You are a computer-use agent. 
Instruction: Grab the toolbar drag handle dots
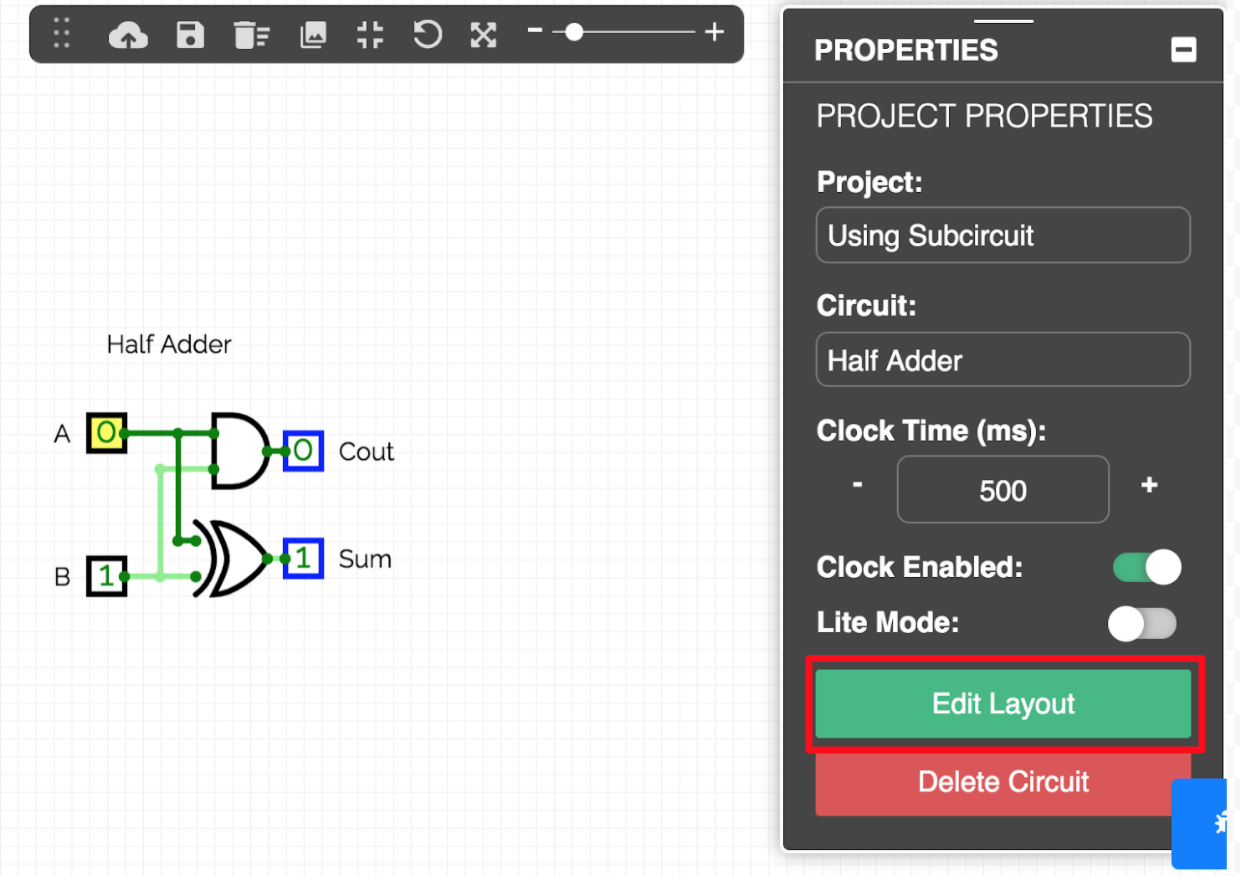(62, 34)
